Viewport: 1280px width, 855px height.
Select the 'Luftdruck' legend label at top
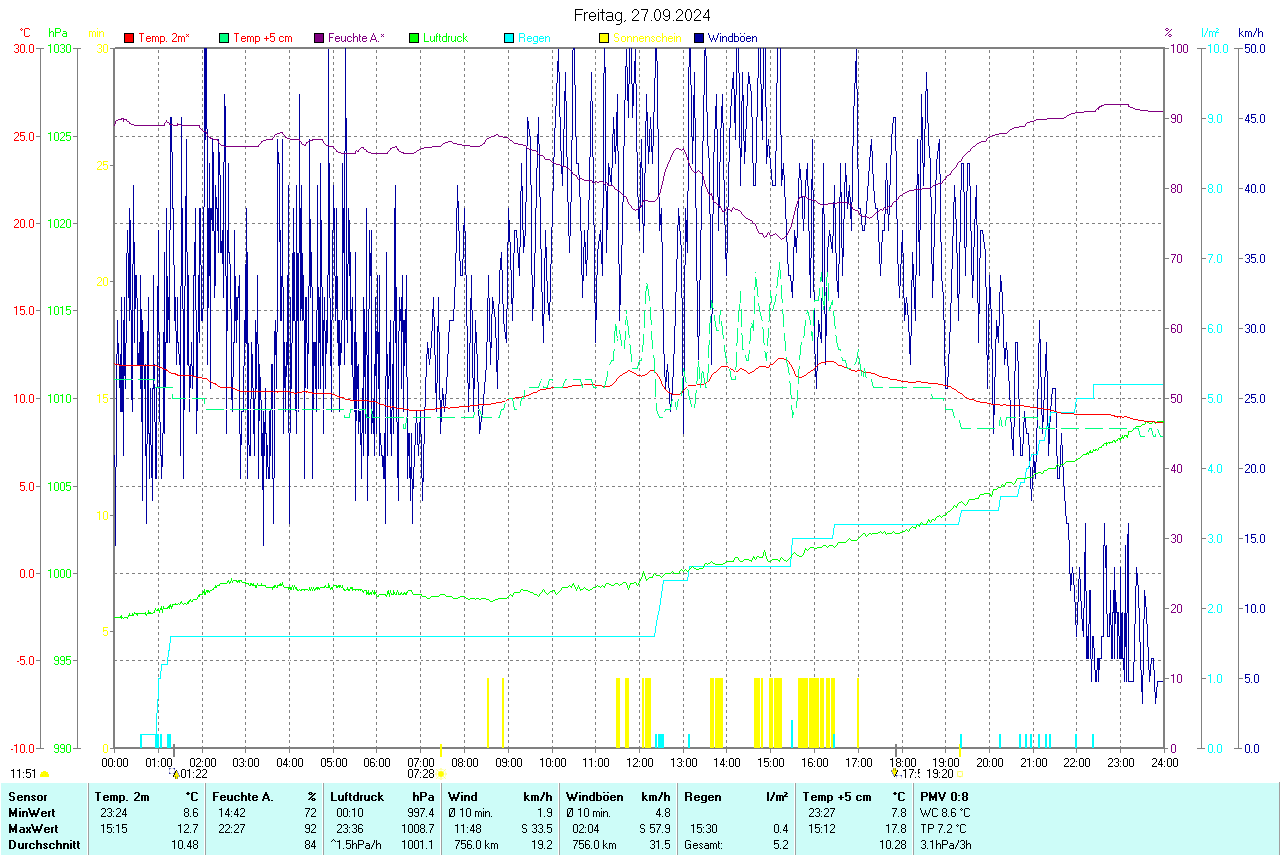pos(445,38)
